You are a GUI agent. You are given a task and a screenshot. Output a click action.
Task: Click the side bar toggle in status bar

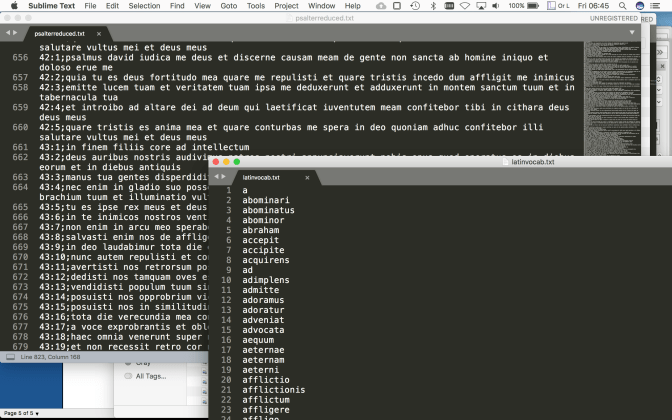tap(10, 356)
